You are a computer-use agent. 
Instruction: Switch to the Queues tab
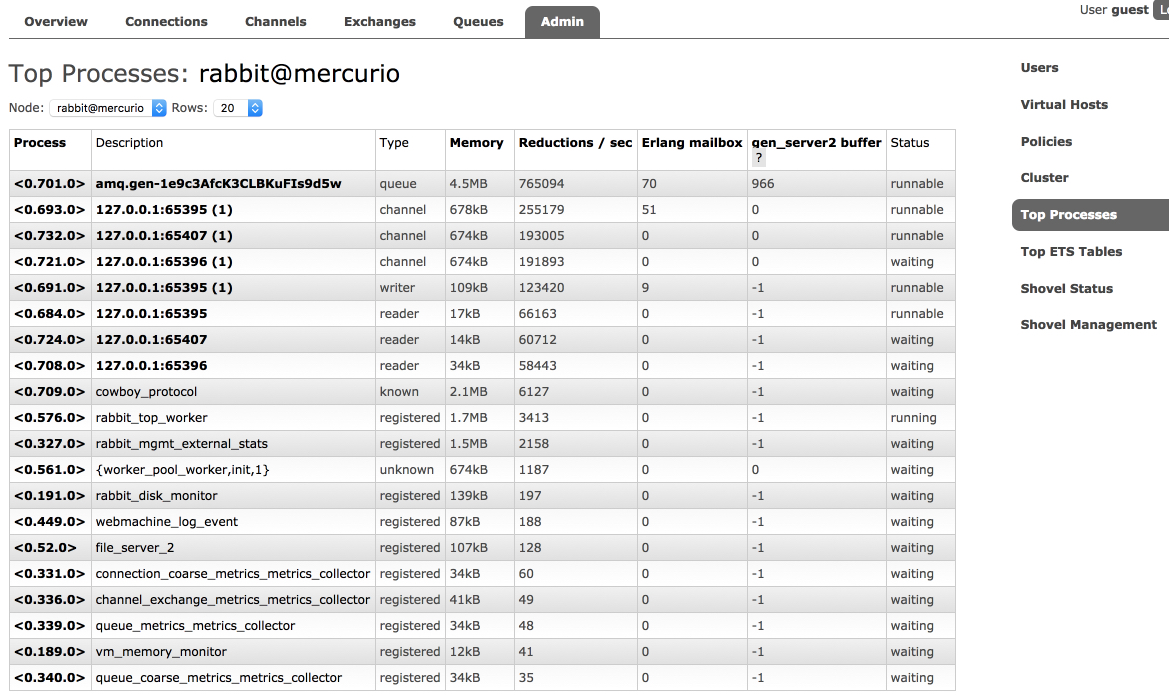478,21
